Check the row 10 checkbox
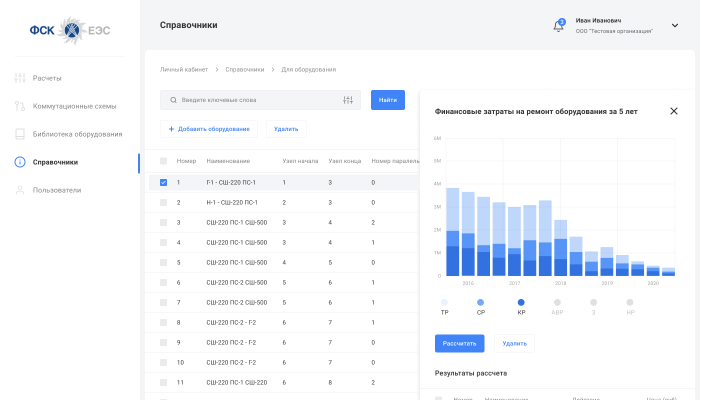Image resolution: width=701 pixels, height=401 pixels. 164,363
